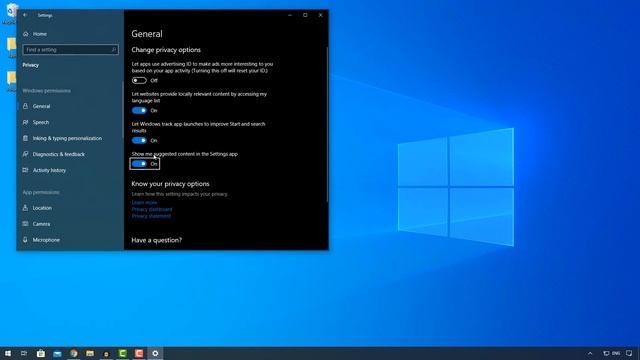Minimize the Settings window
The width and height of the screenshot is (640, 360).
[290, 15]
